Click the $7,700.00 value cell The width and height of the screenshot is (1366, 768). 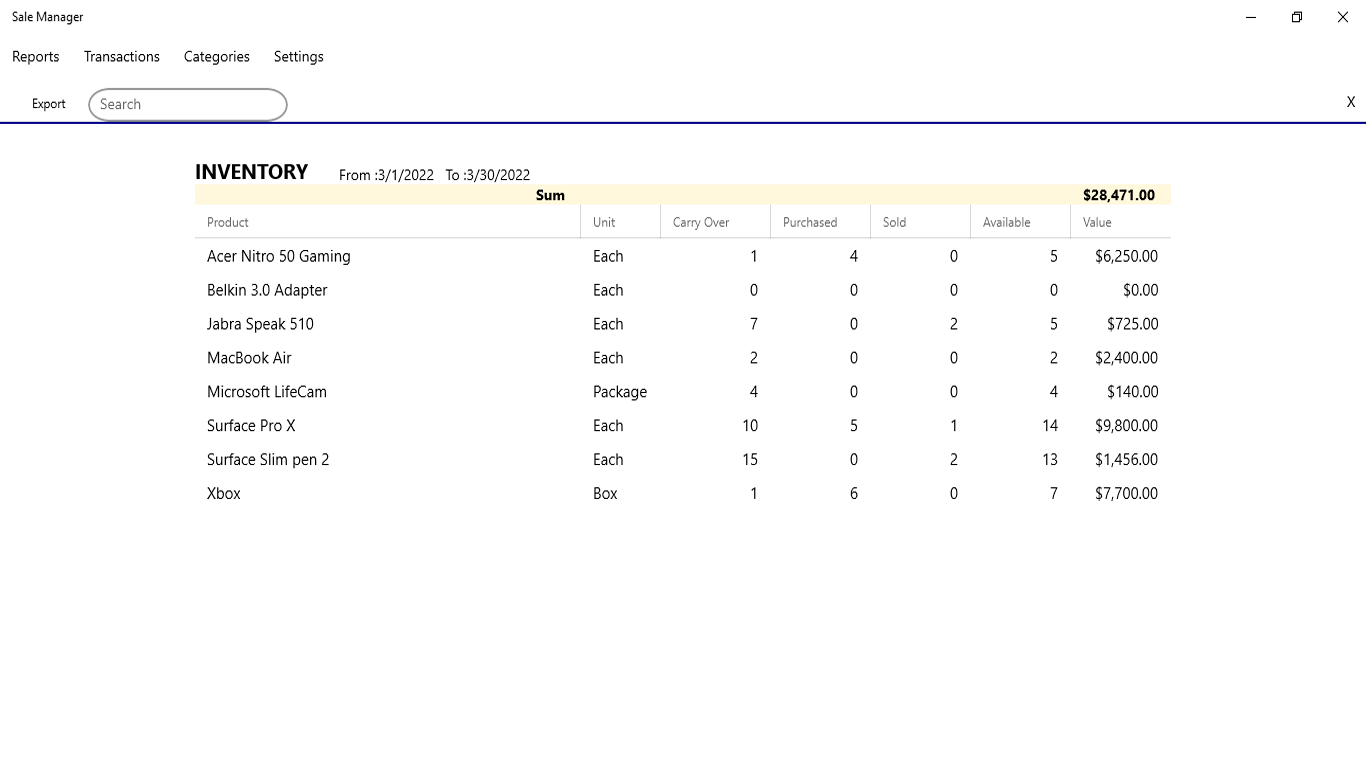tap(1127, 494)
